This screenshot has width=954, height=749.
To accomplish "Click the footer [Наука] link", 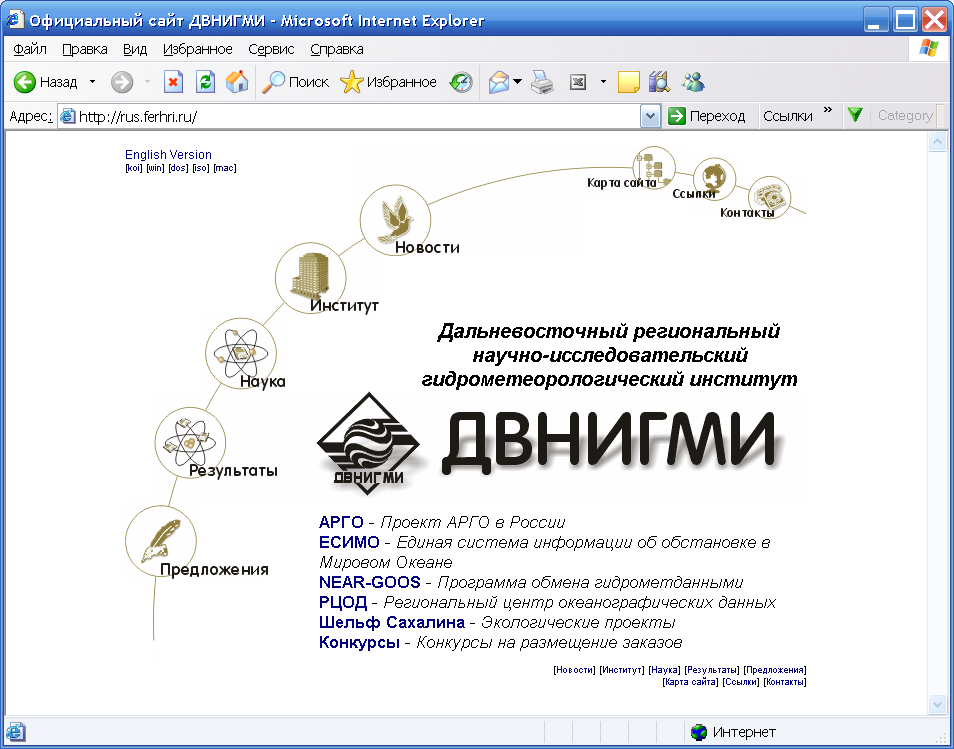I will click(664, 670).
